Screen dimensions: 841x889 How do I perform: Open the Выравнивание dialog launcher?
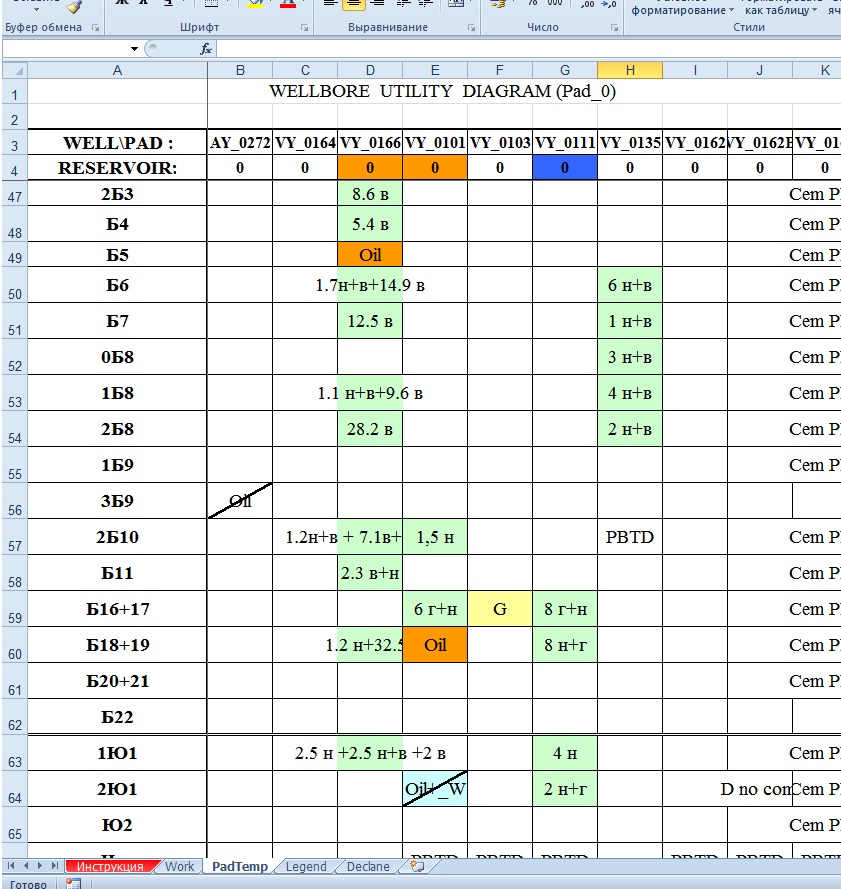pyautogui.click(x=471, y=27)
